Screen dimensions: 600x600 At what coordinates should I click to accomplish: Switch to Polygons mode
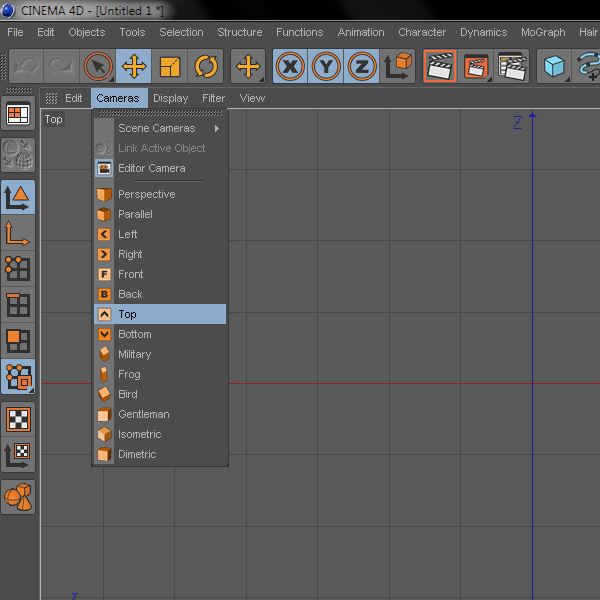click(18, 340)
